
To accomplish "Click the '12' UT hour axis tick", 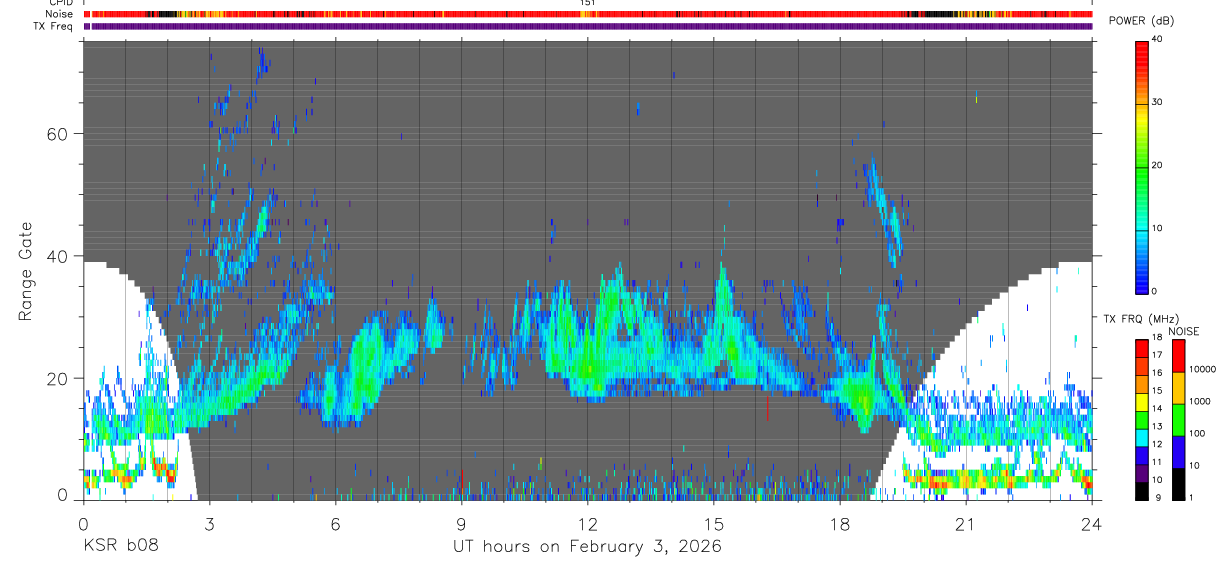I will (588, 523).
